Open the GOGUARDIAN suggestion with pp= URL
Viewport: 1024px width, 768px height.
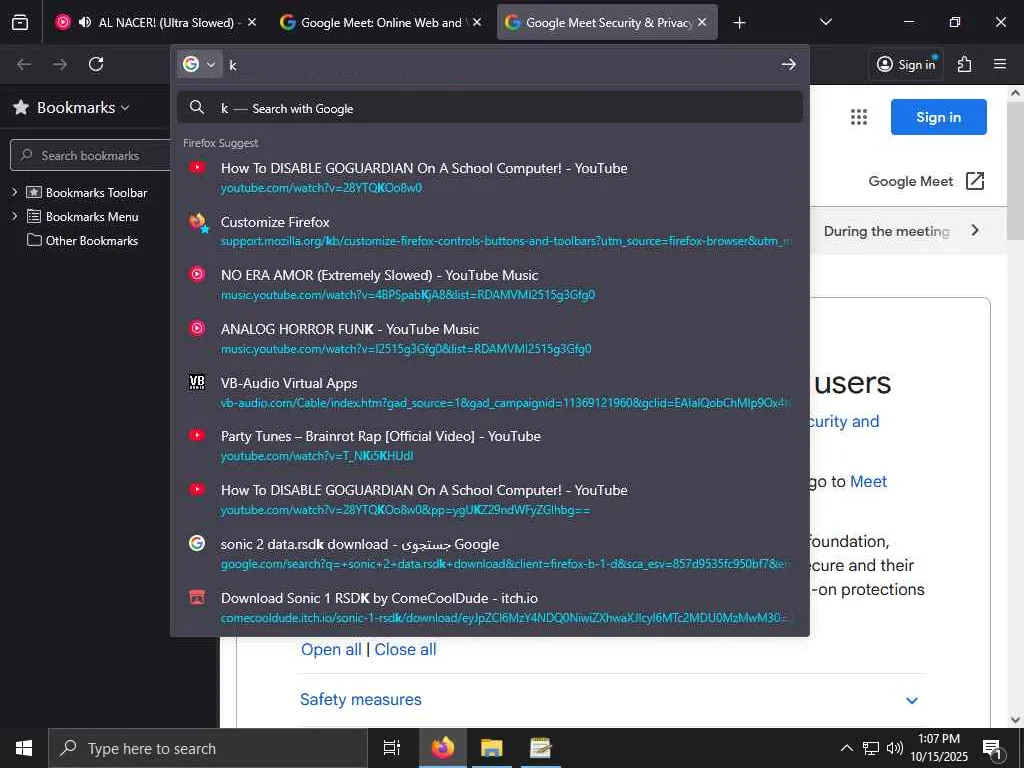[490, 500]
